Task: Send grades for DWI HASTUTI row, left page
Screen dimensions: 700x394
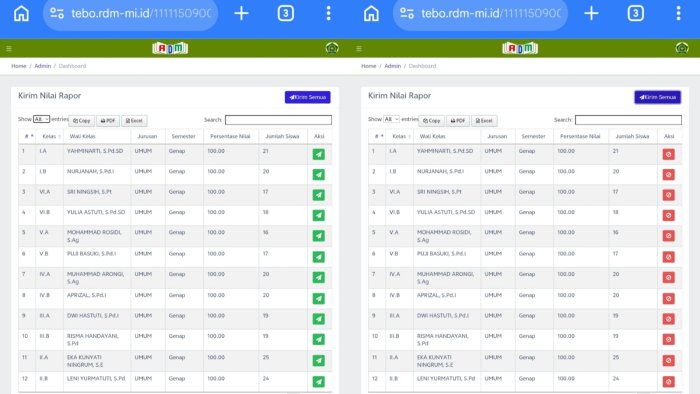Action: [318, 319]
